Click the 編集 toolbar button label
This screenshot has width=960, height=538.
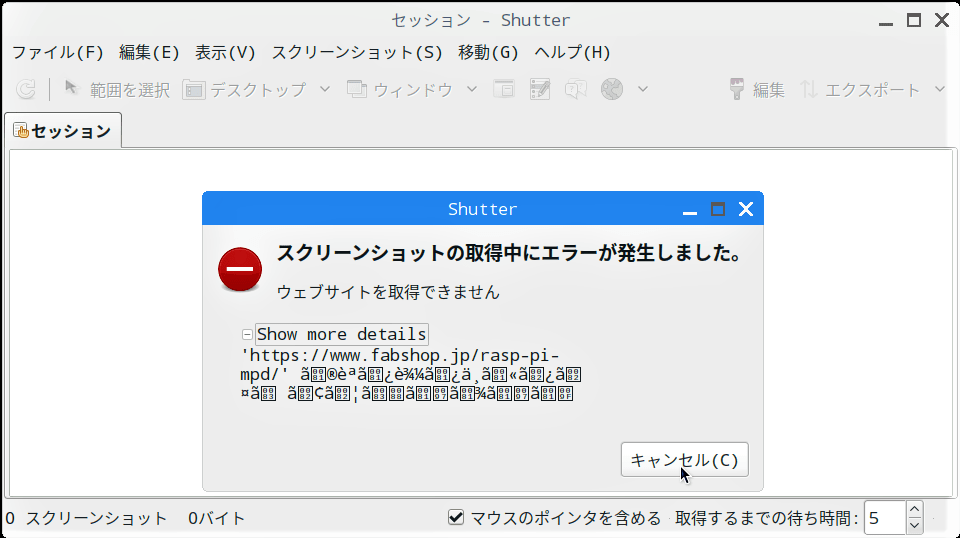point(768,91)
